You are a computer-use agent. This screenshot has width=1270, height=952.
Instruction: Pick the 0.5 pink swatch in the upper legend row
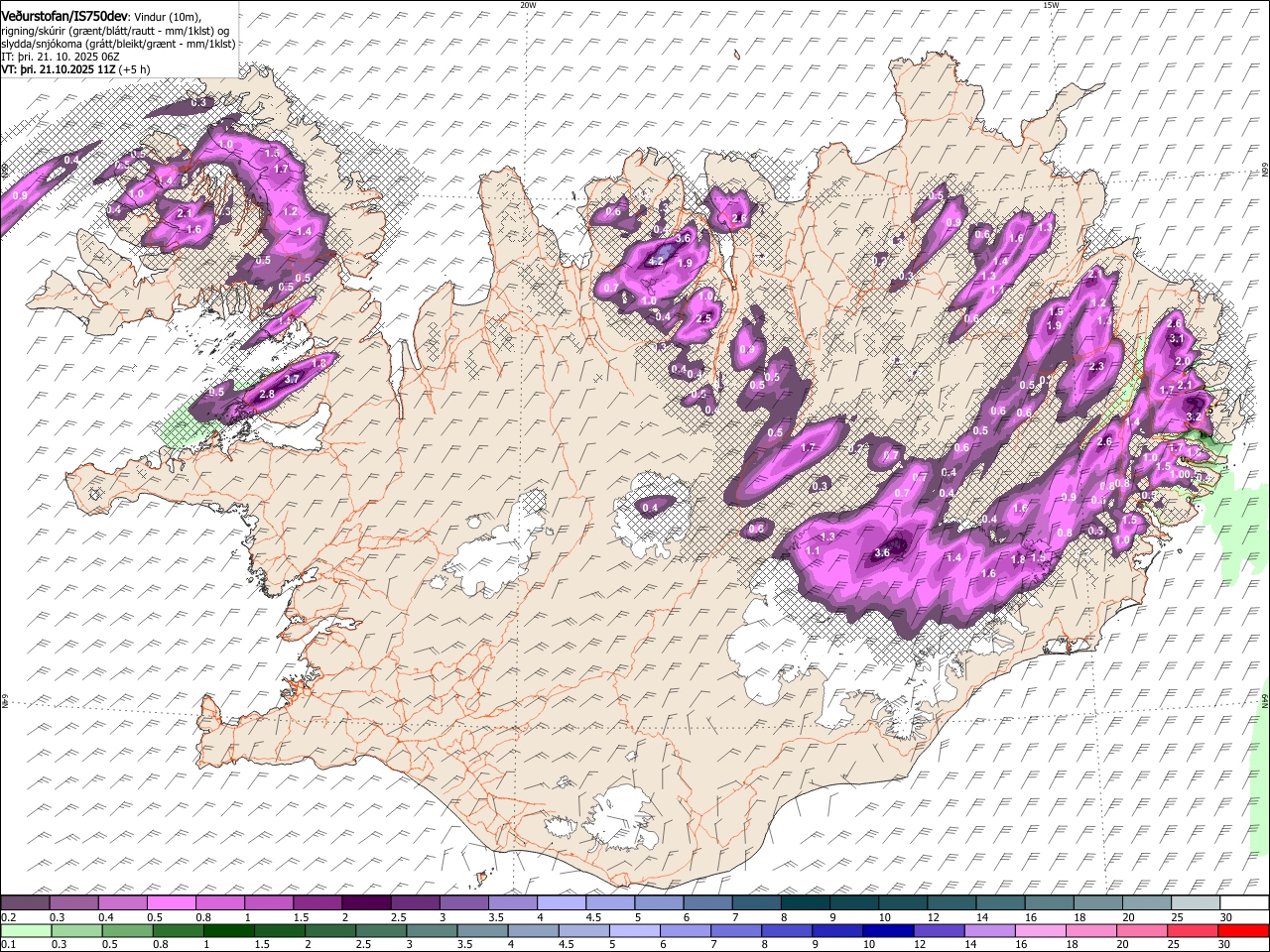click(x=171, y=902)
